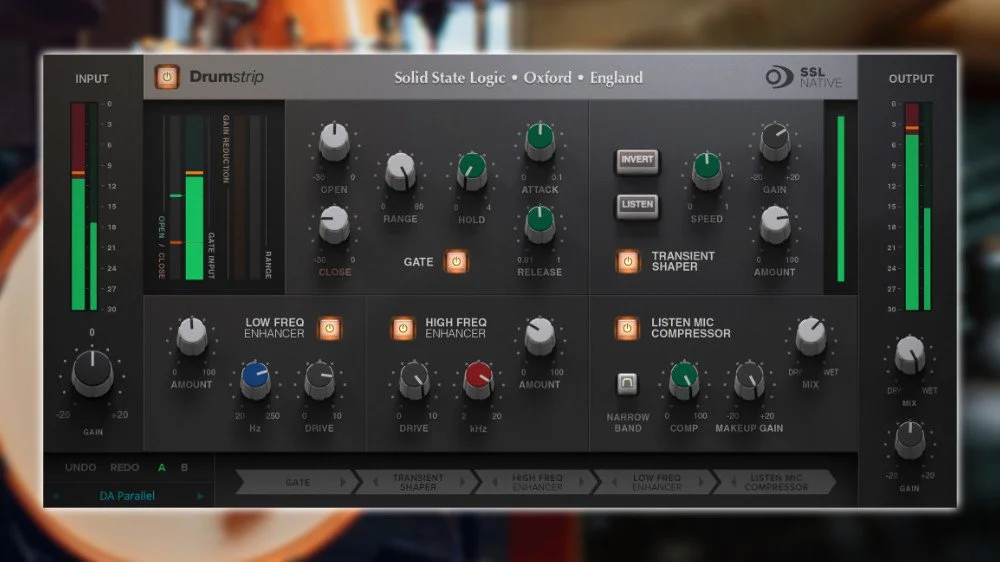The width and height of the screenshot is (1000, 562).
Task: Click the Low Freq Enhancer DRIVE knob
Action: pyautogui.click(x=320, y=380)
